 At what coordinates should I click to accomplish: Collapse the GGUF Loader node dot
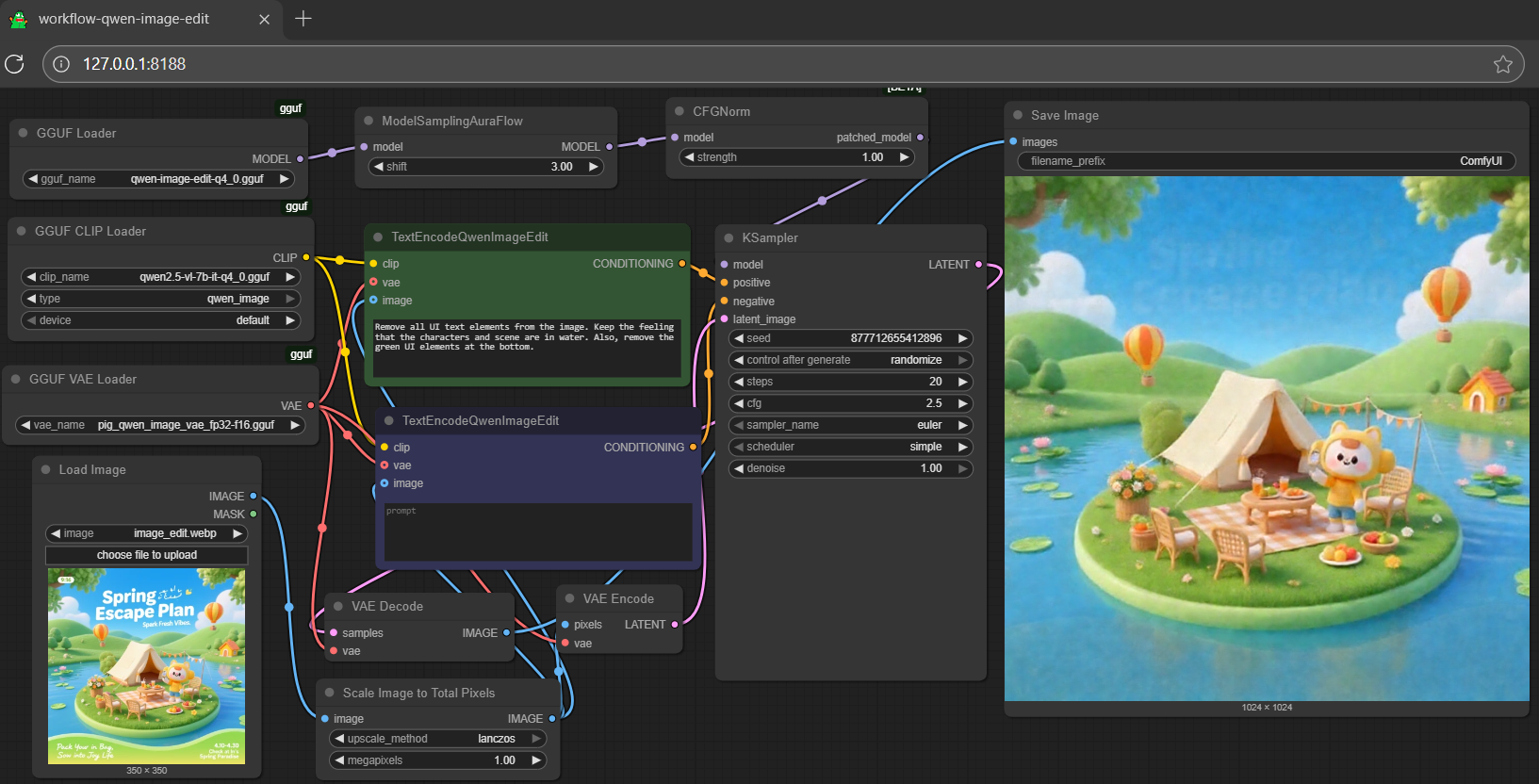23,133
